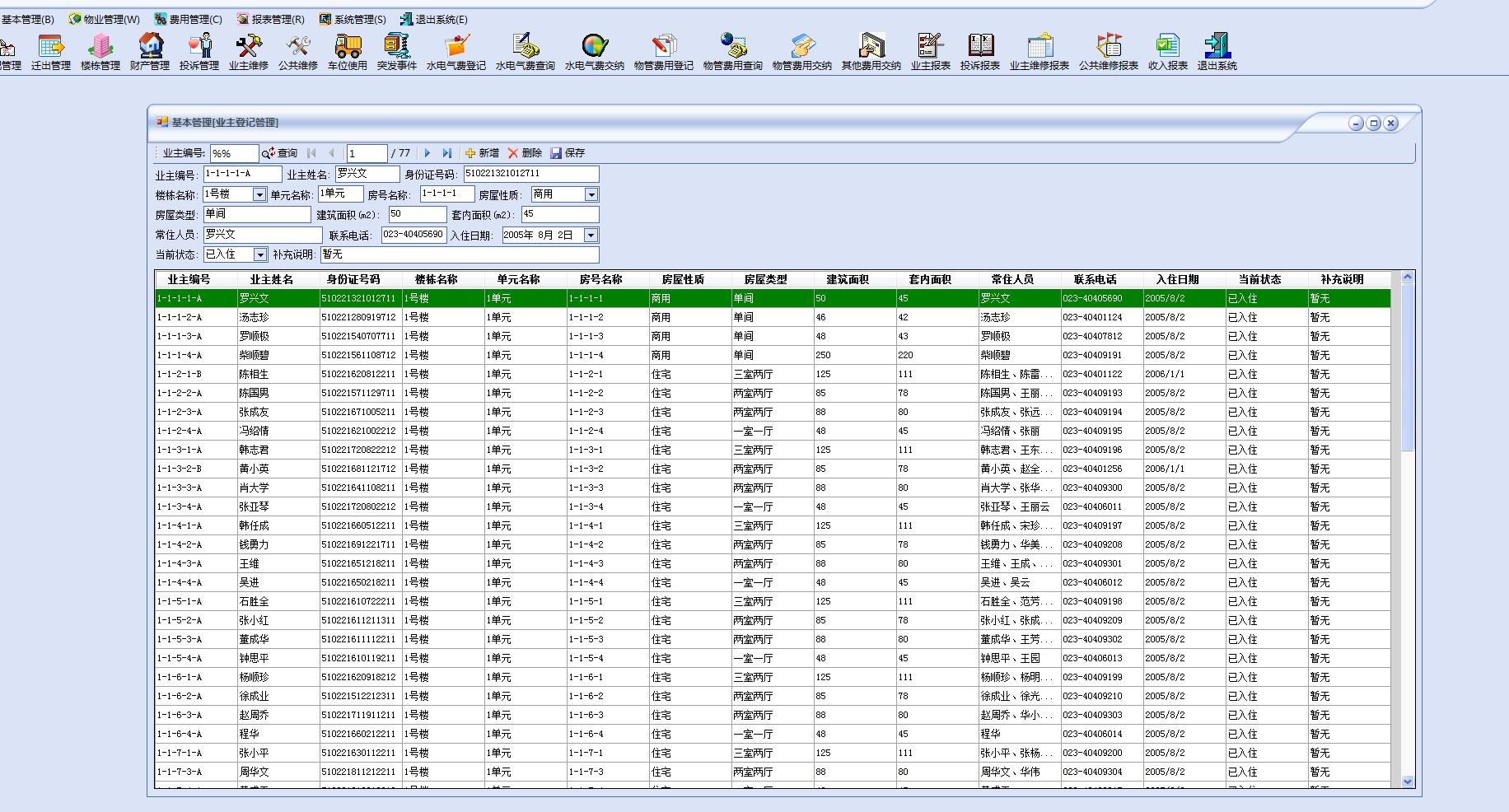Go to last record navigation arrow
This screenshot has height=812, width=1509.
447,153
